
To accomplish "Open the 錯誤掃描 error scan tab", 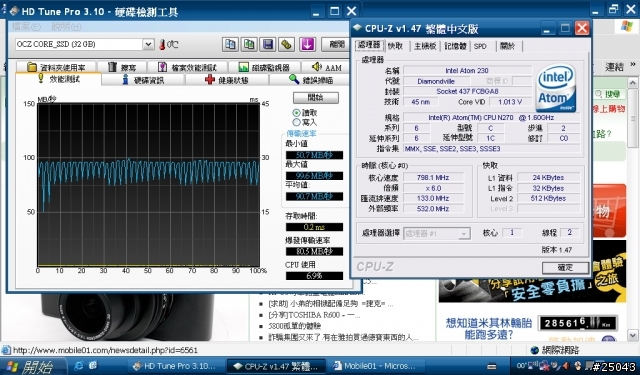I will pyautogui.click(x=311, y=80).
